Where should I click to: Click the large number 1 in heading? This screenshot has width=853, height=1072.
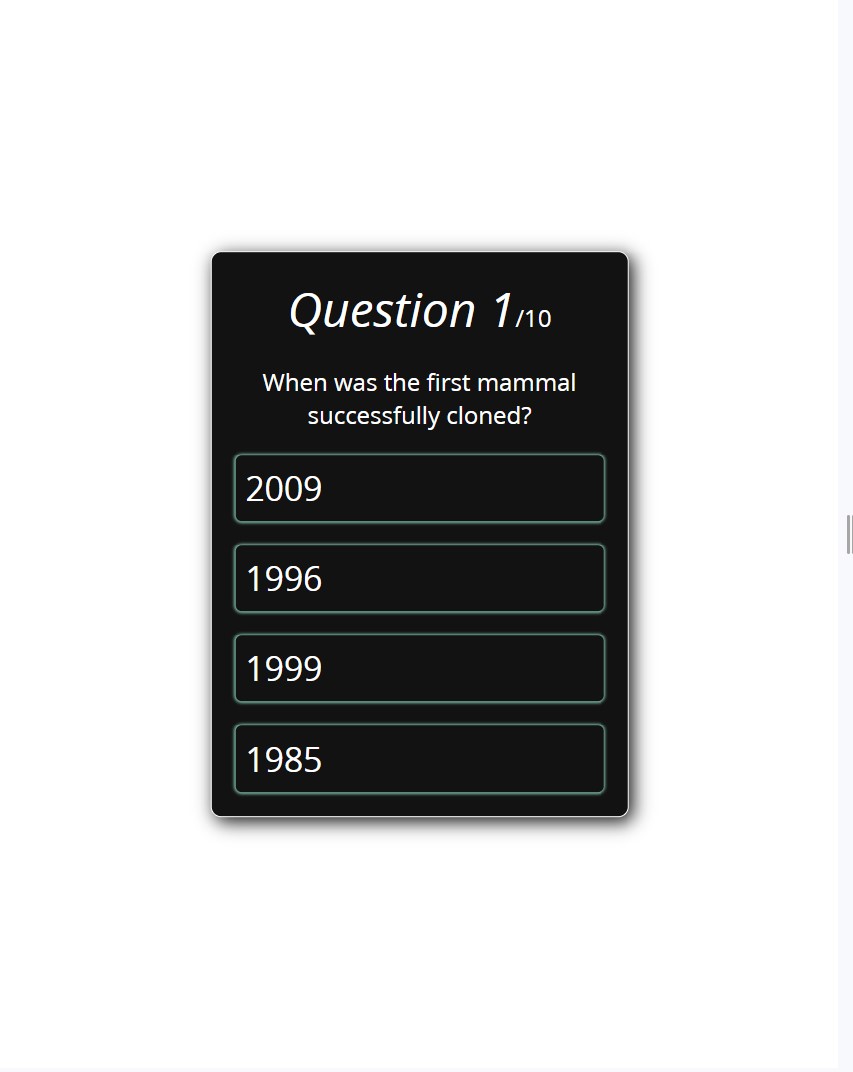[x=502, y=310]
